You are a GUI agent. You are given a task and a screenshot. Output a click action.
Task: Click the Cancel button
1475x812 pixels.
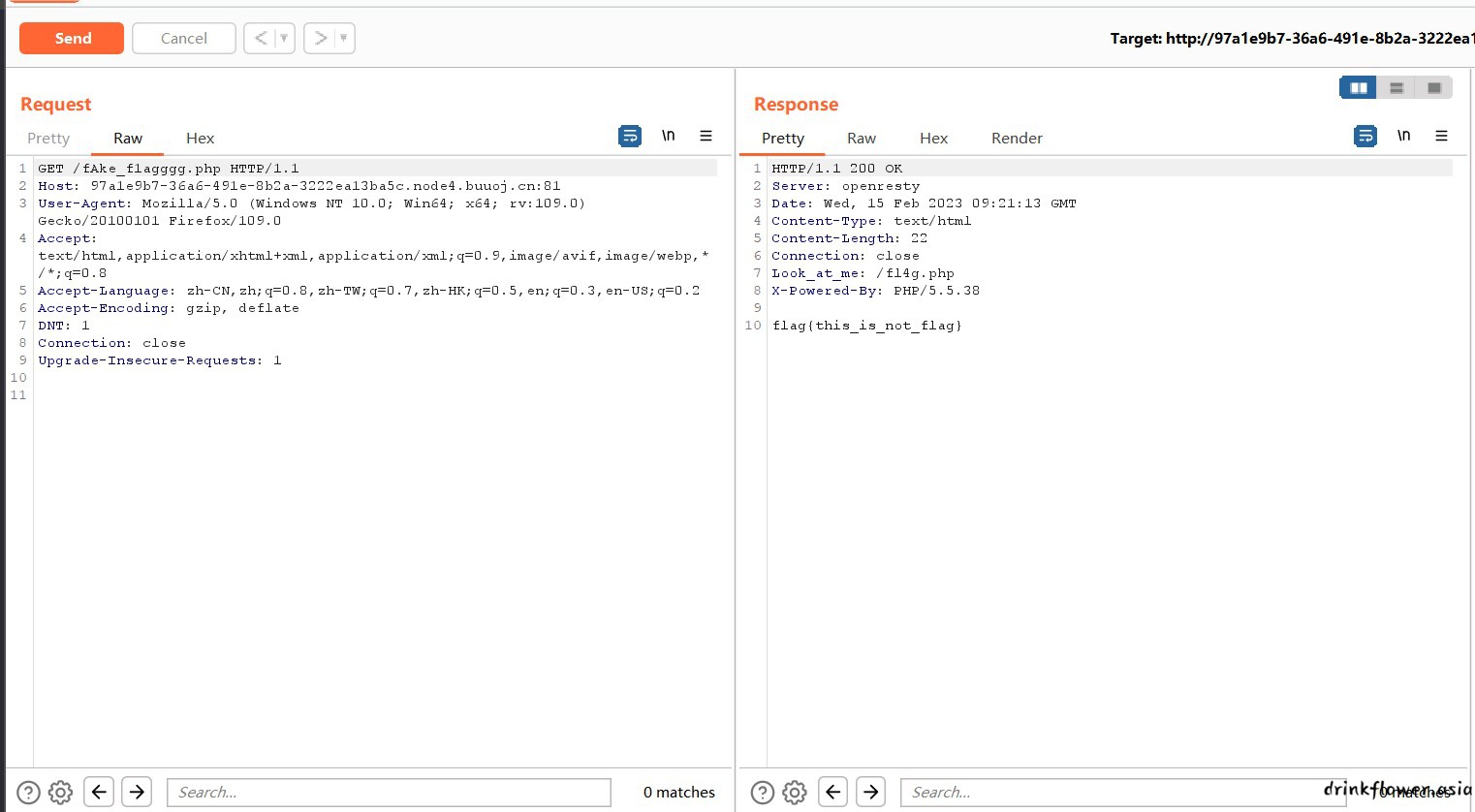(x=184, y=38)
